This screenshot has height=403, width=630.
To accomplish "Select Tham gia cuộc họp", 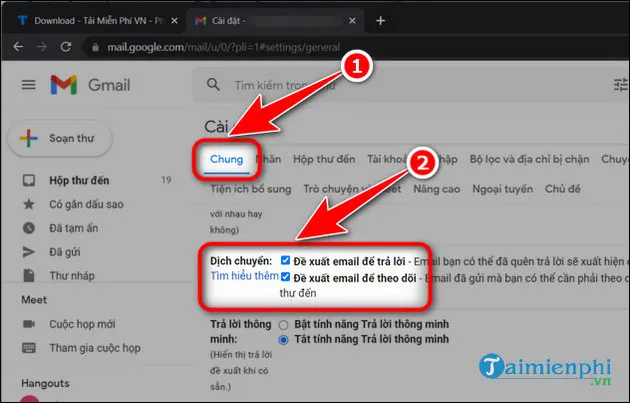I will [x=95, y=348].
